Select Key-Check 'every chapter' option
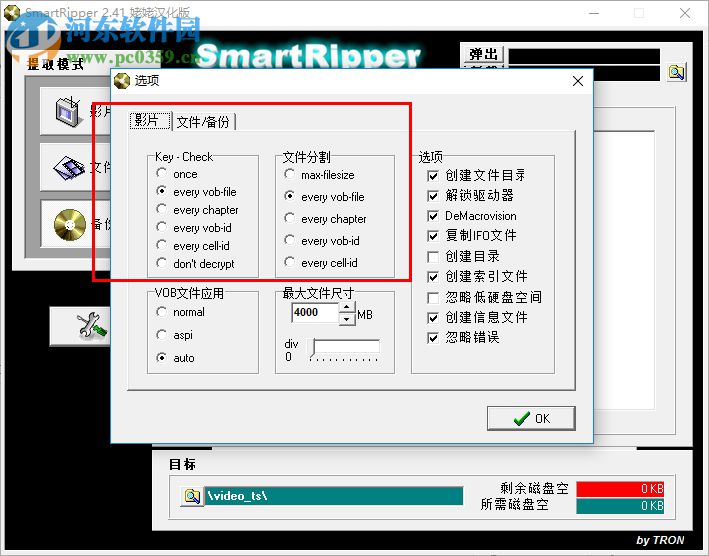Screen dimensions: 709x556 [x=161, y=209]
